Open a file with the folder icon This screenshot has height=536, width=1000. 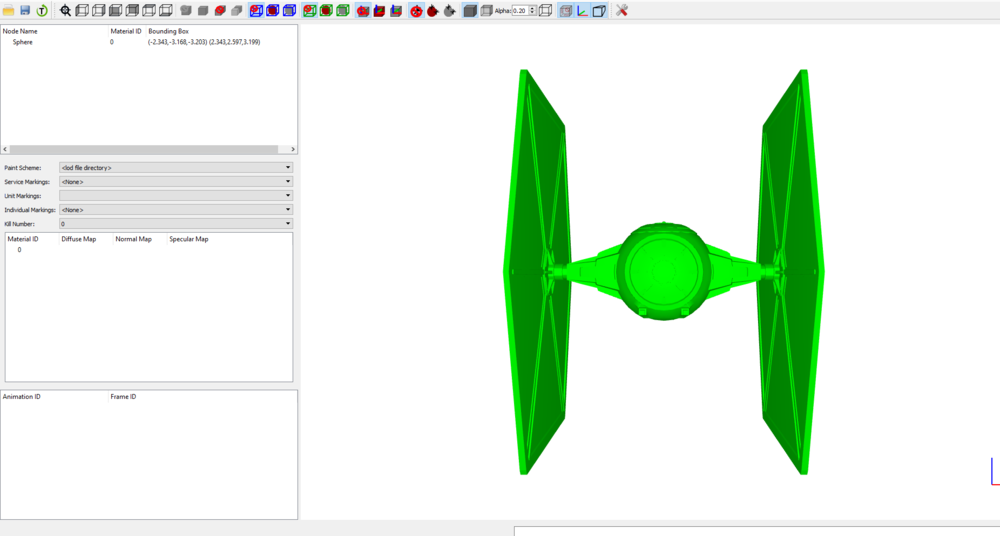[8, 10]
